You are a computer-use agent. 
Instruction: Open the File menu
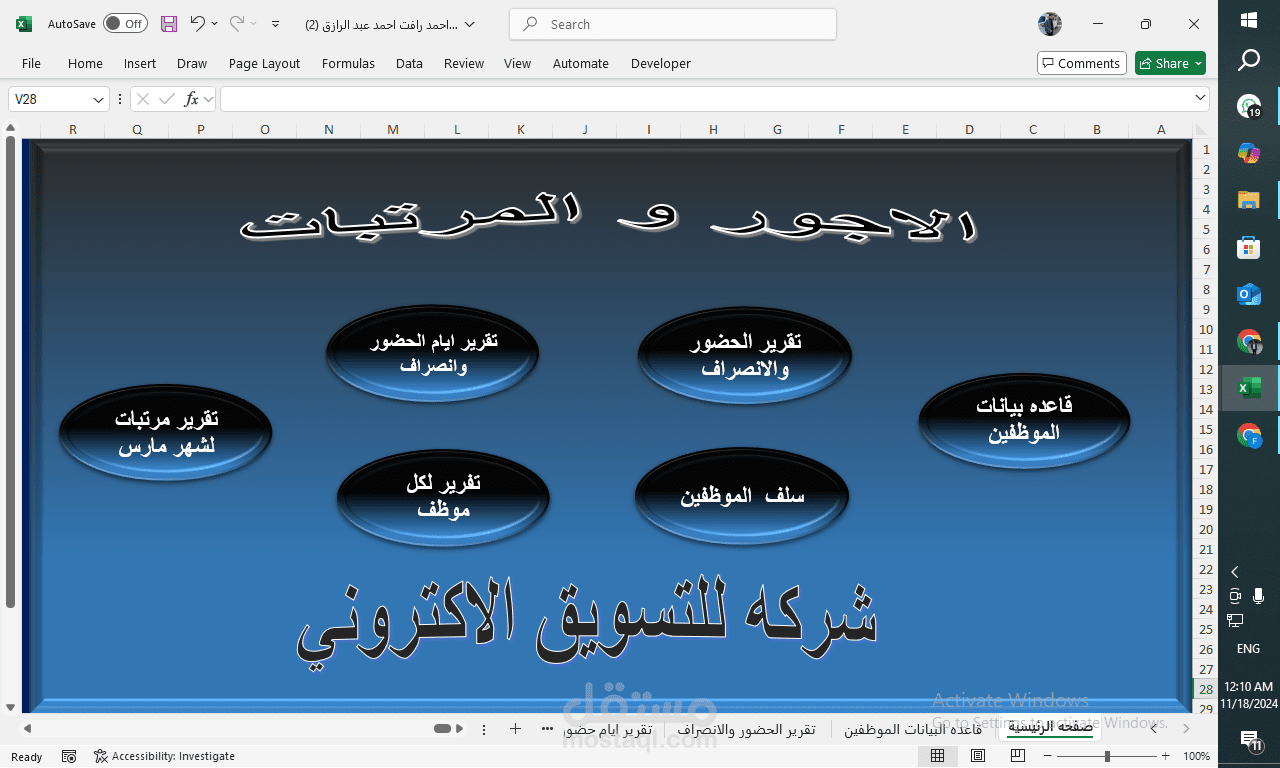(31, 63)
